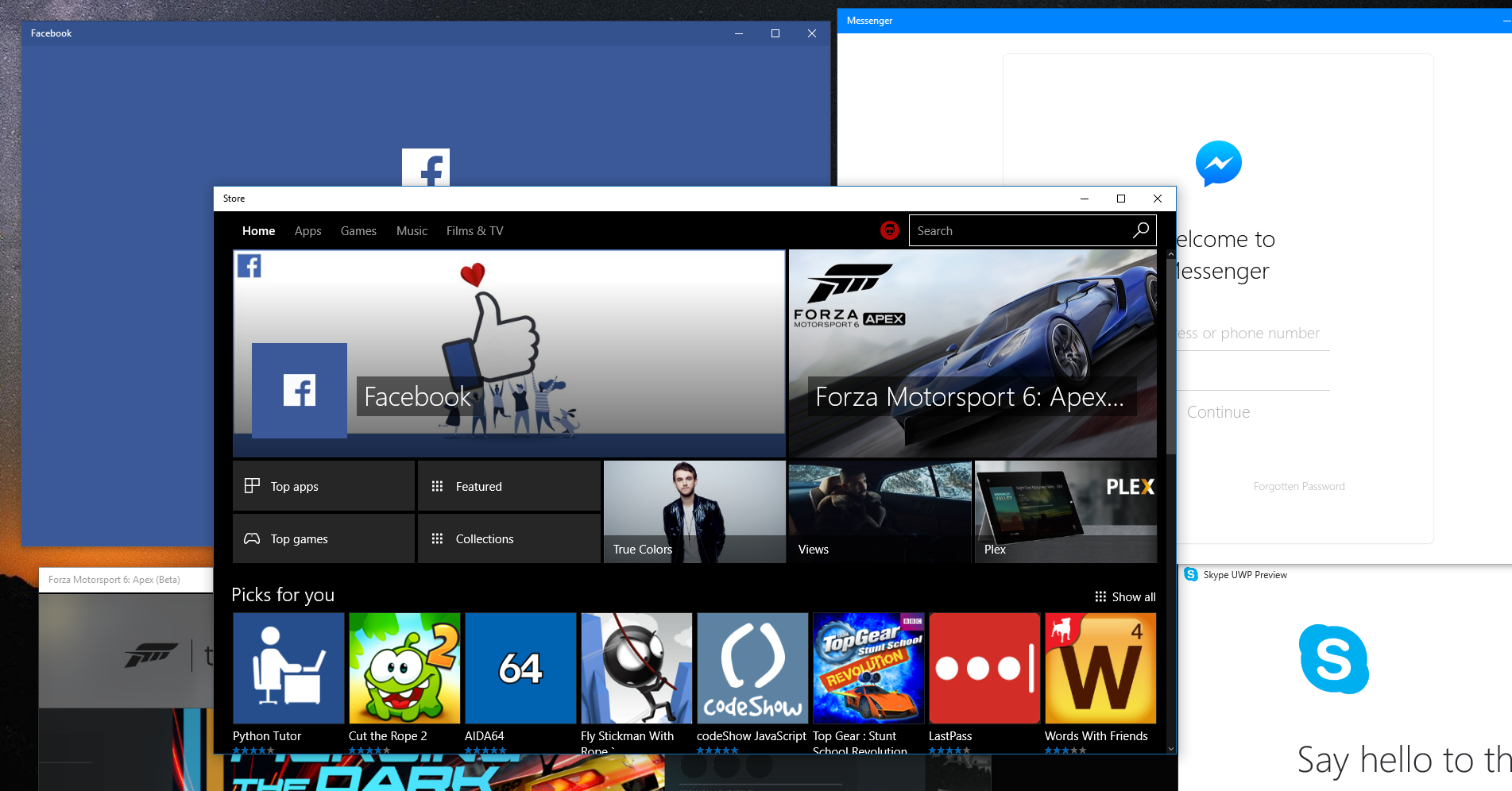Click the Show all grid icon
Image resolution: width=1512 pixels, height=791 pixels.
pyautogui.click(x=1100, y=596)
